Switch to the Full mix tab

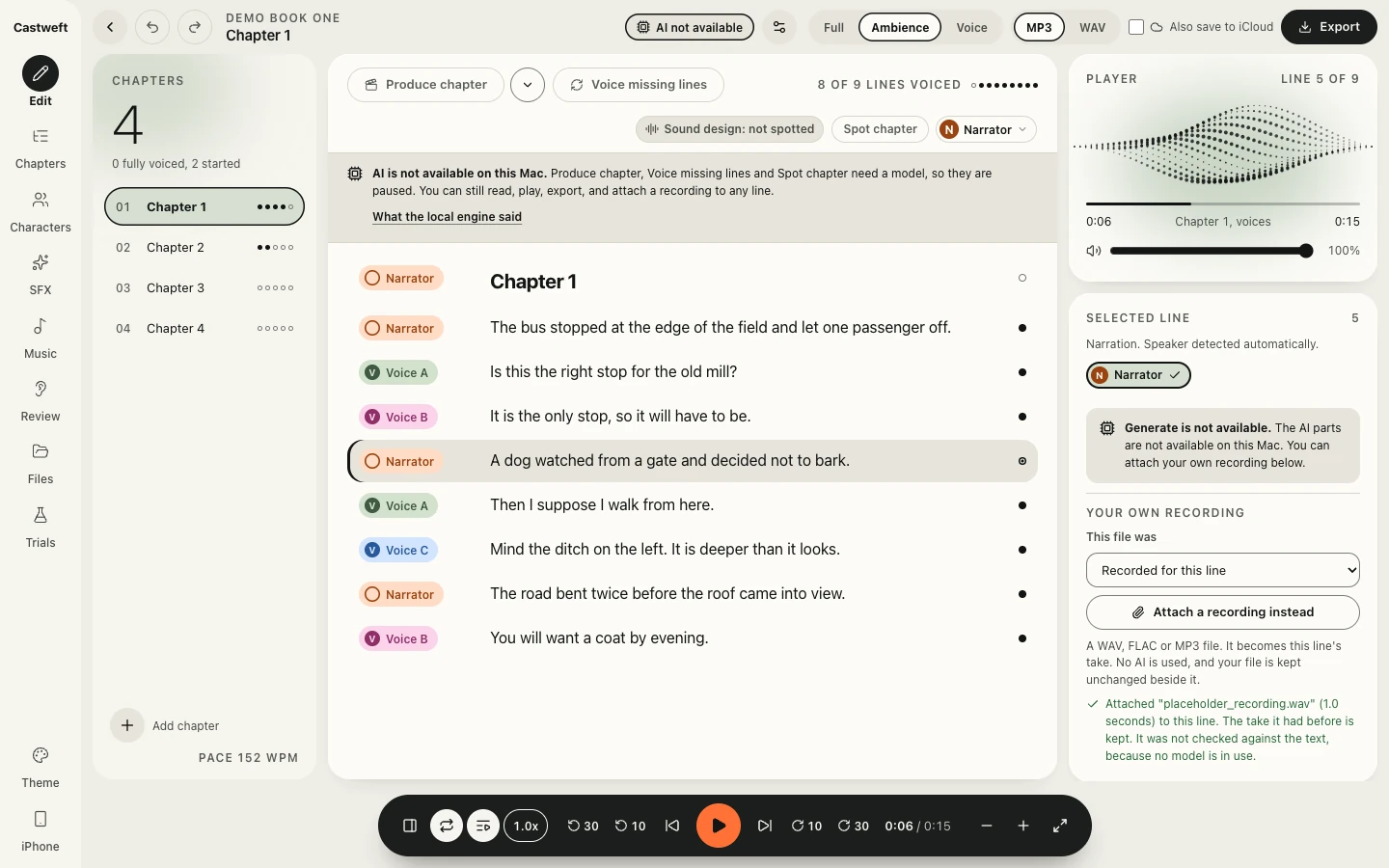coord(833,27)
